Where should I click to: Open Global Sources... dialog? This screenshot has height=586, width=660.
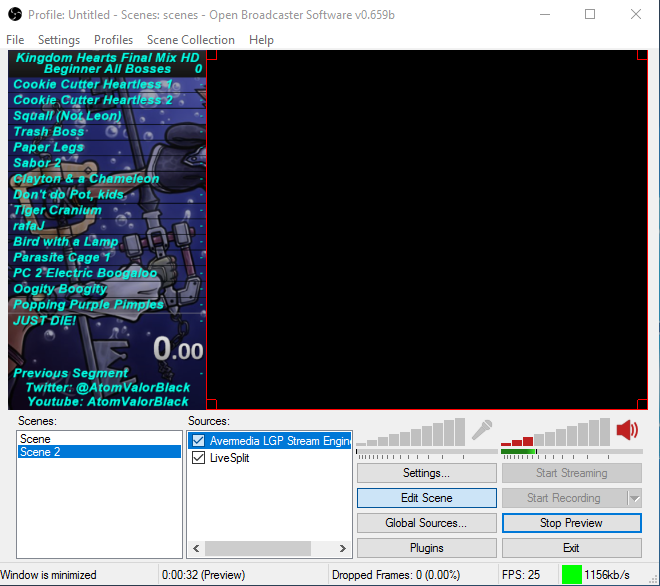[x=427, y=523]
